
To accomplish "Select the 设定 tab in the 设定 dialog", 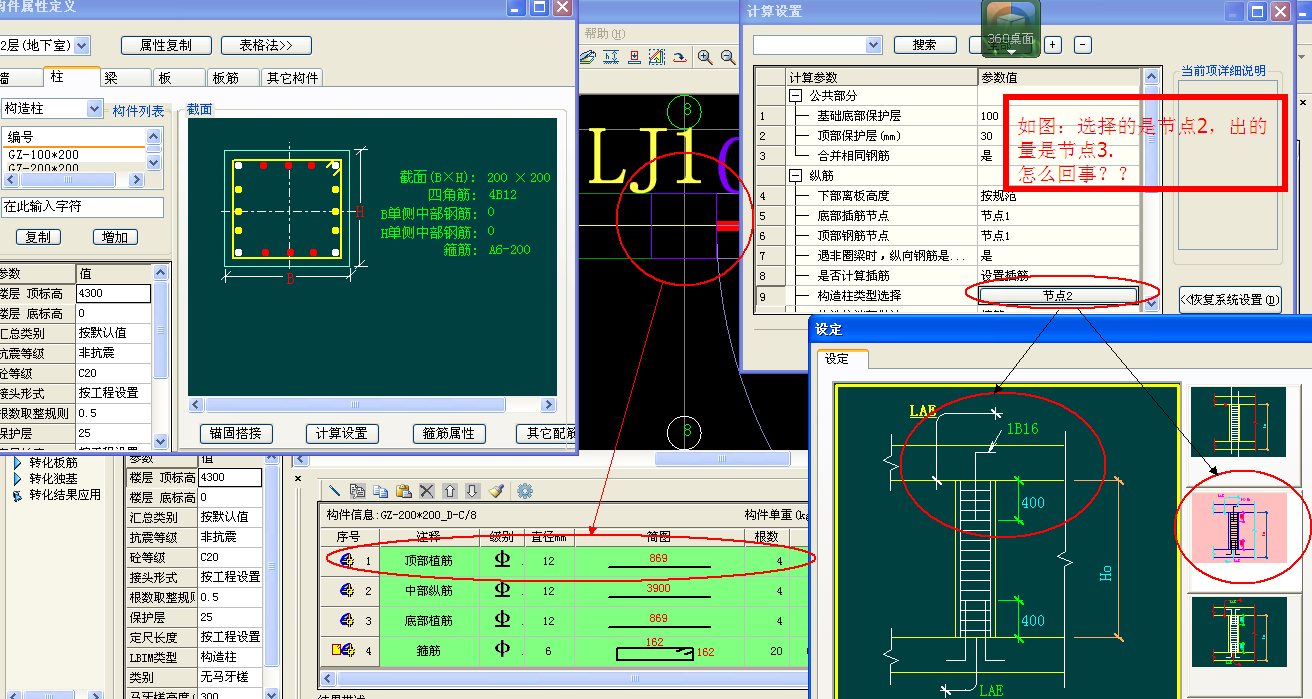I will (843, 359).
